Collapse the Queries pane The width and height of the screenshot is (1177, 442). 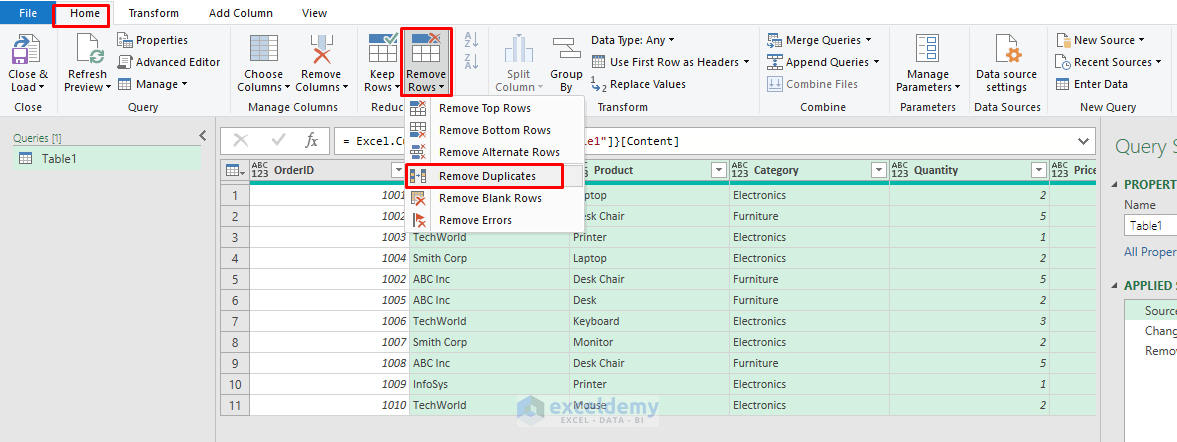(x=202, y=135)
